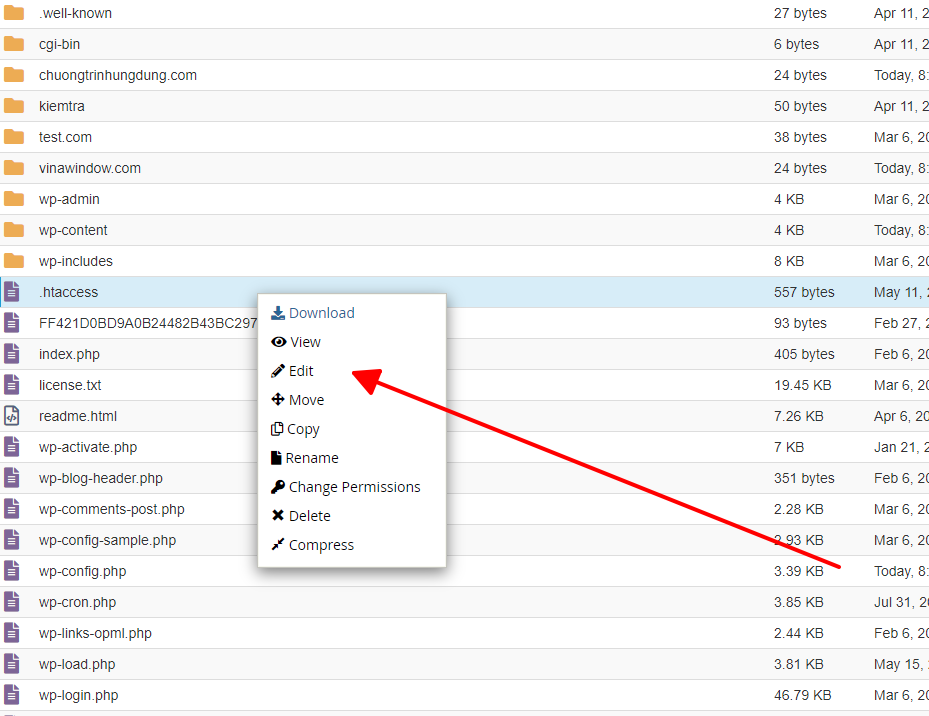Click the wp-login.php file icon
Image resolution: width=929 pixels, height=716 pixels.
pos(12,695)
